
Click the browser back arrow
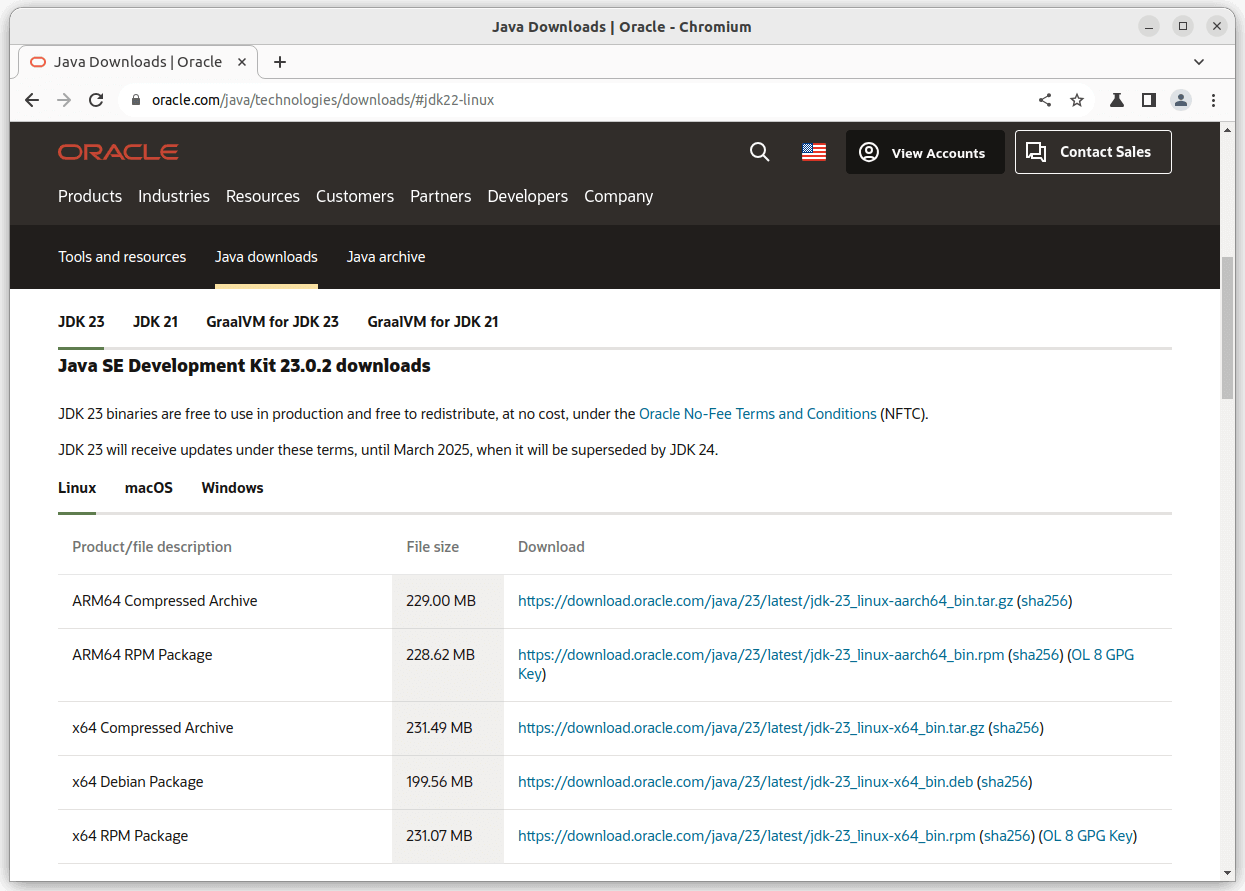click(32, 100)
